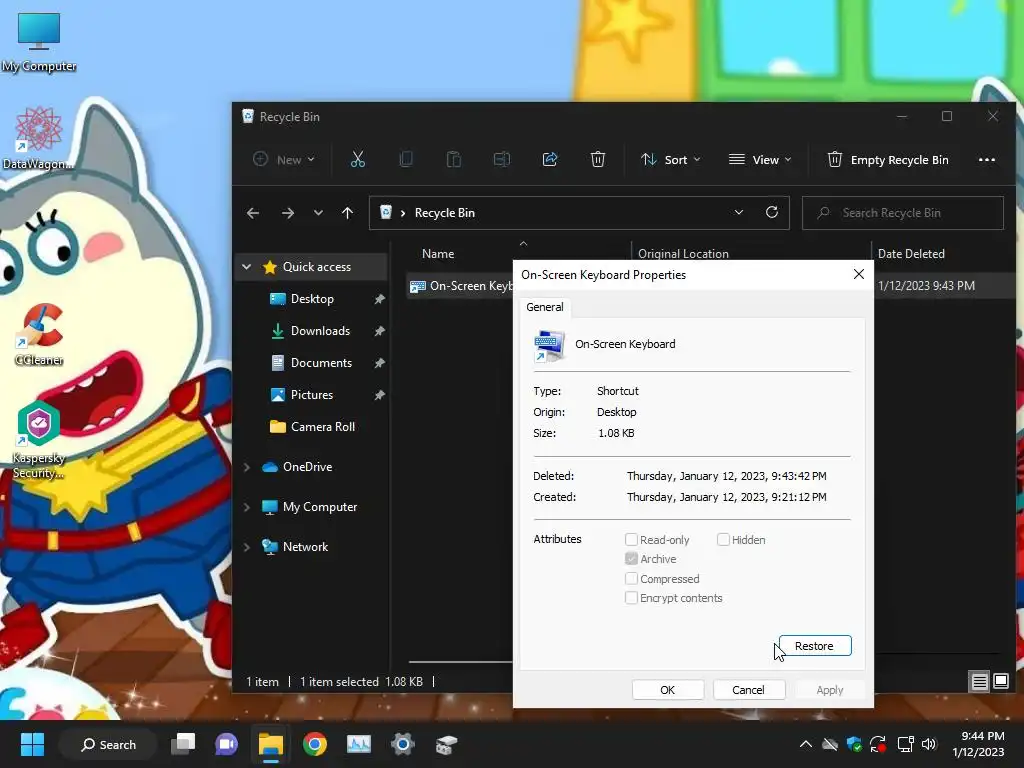Go forward with the right arrow
This screenshot has height=768, width=1024.
click(287, 213)
